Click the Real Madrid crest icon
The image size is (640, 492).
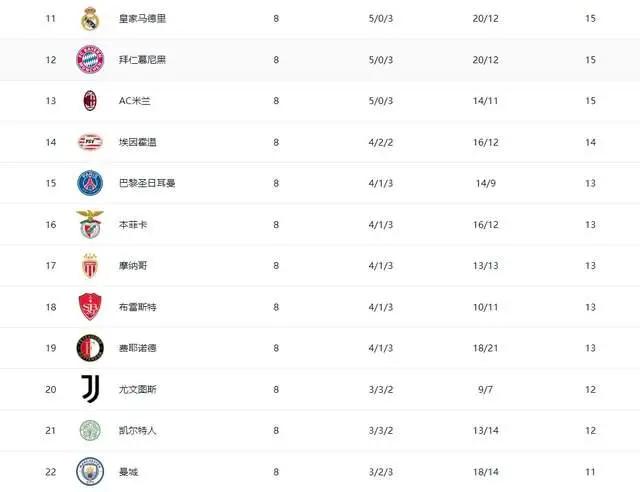(90, 19)
